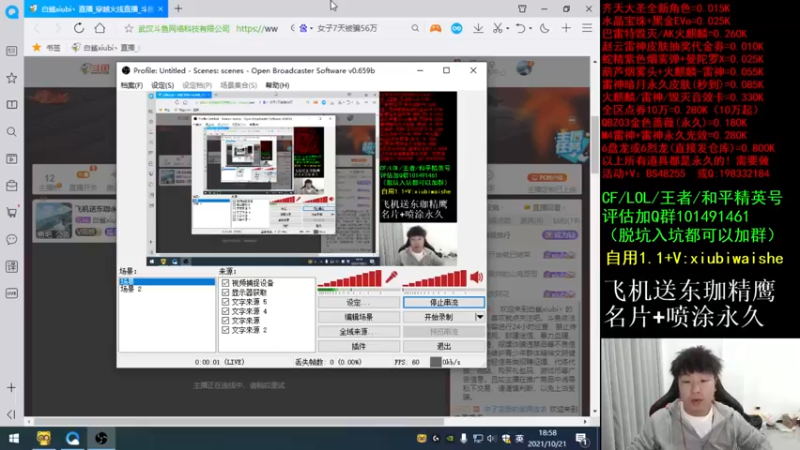This screenshot has width=800, height=450.
Task: Click the 设定... button in OBS
Action: (359, 303)
